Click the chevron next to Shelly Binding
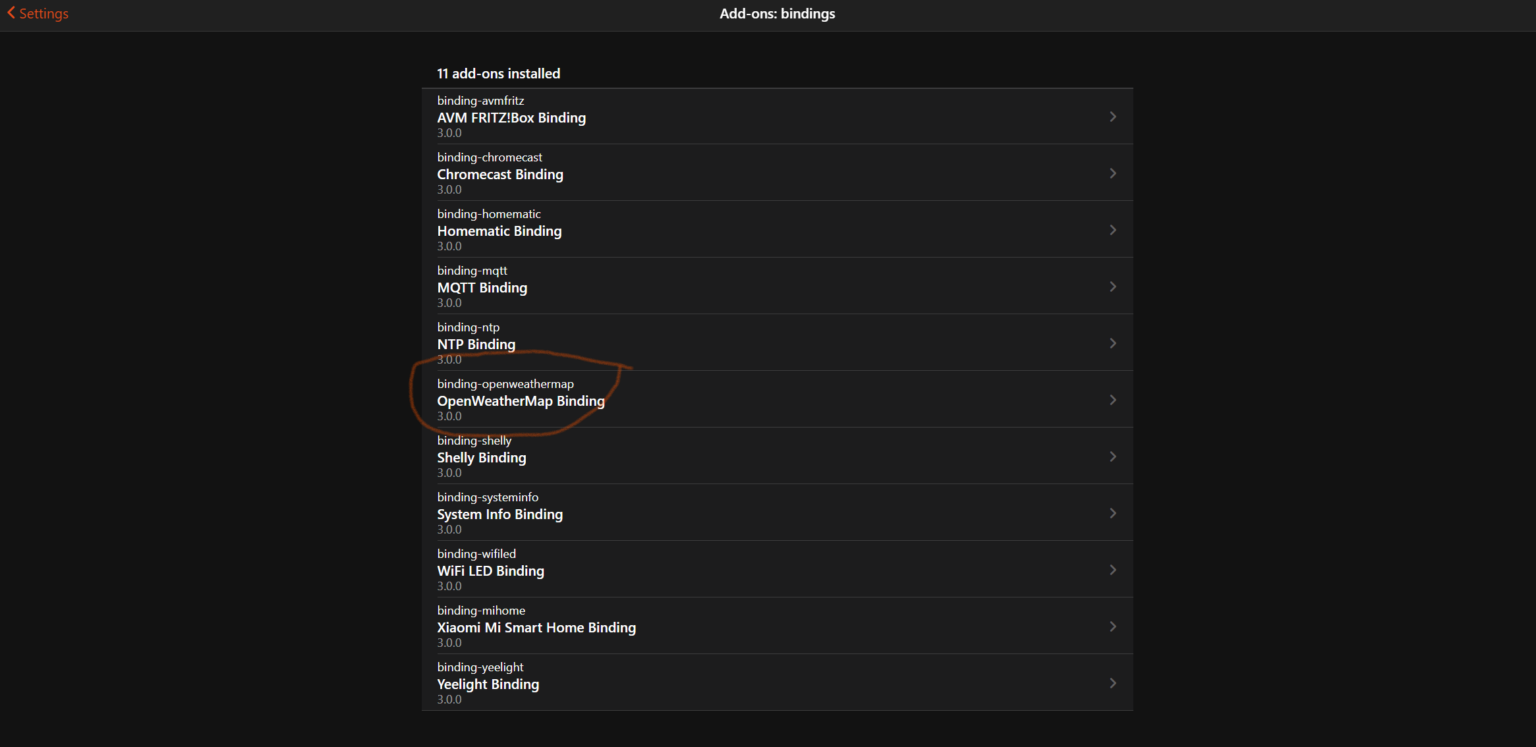Viewport: 1536px width, 747px height. pyautogui.click(x=1113, y=457)
